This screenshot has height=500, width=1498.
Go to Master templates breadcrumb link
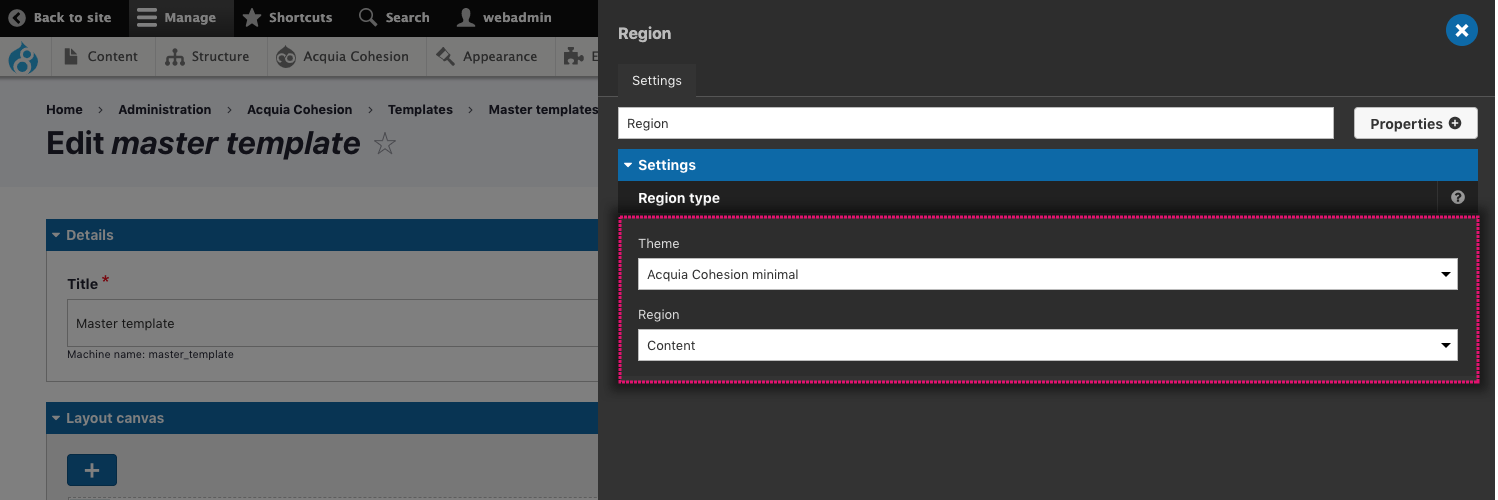(543, 109)
